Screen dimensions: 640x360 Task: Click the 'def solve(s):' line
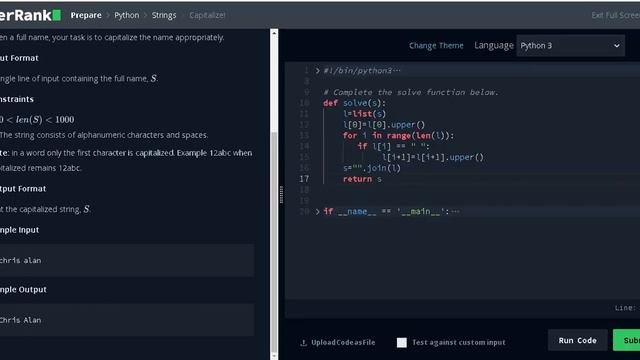pos(354,103)
